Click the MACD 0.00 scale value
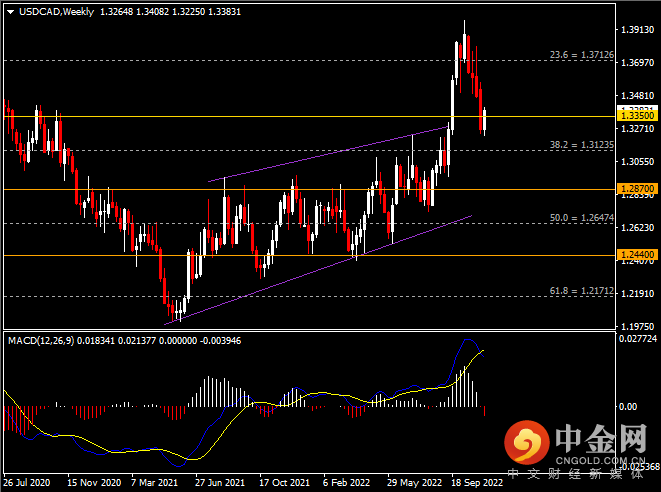 (x=628, y=406)
